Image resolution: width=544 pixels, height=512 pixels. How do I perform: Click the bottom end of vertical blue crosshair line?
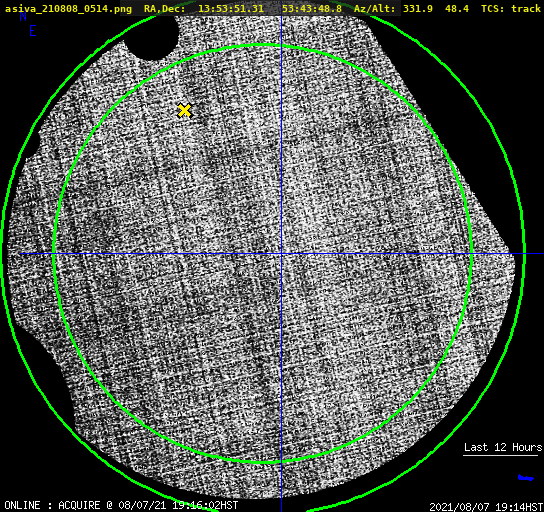(x=281, y=509)
